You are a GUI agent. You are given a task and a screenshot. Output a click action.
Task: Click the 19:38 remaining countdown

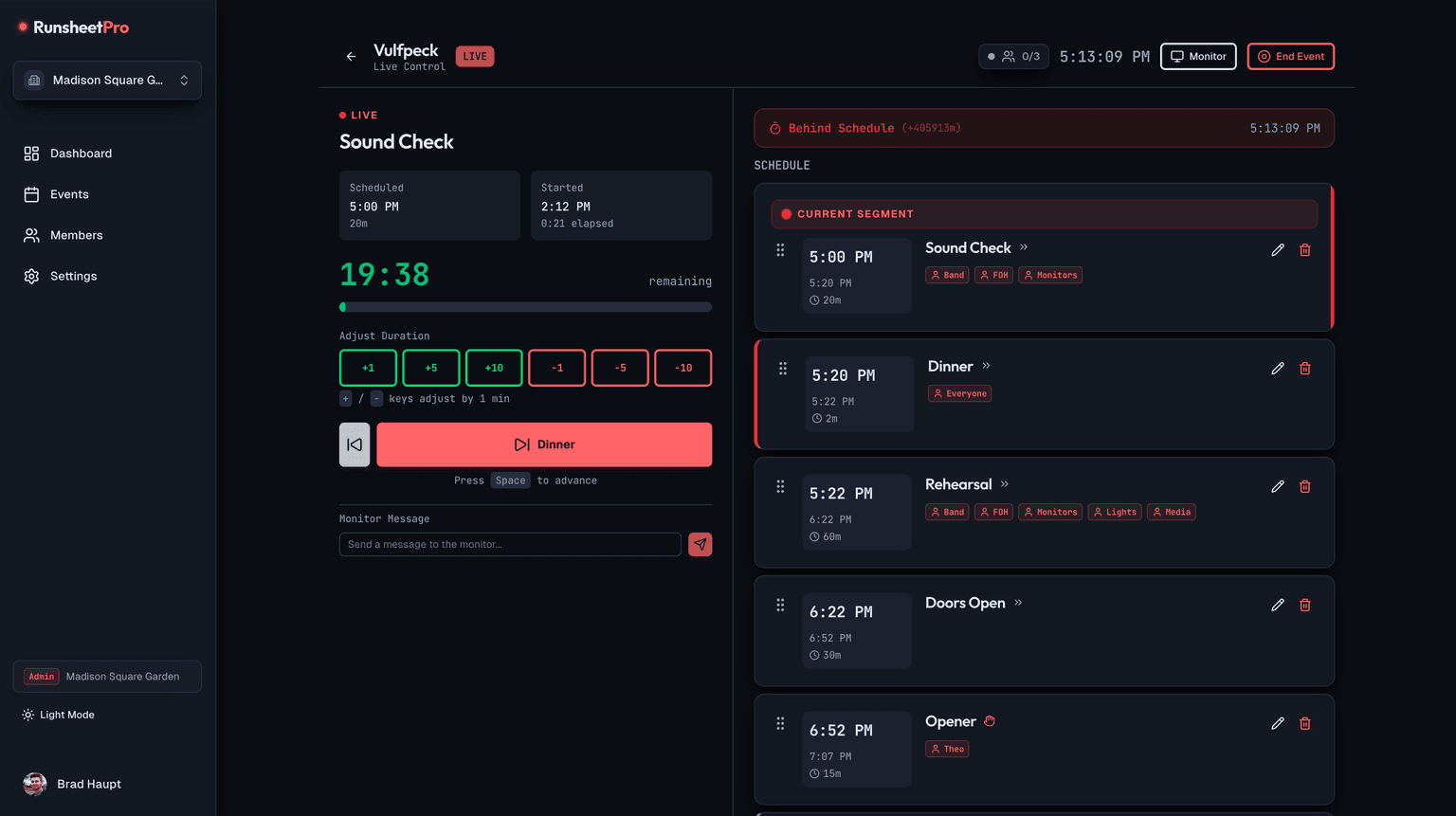385,275
